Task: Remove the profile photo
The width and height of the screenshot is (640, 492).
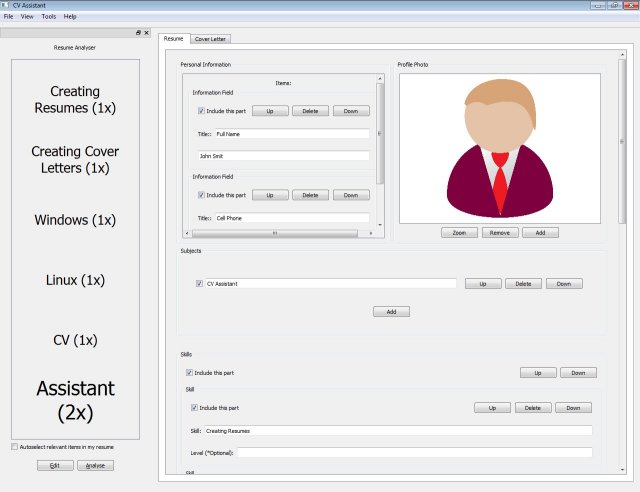Action: point(500,232)
